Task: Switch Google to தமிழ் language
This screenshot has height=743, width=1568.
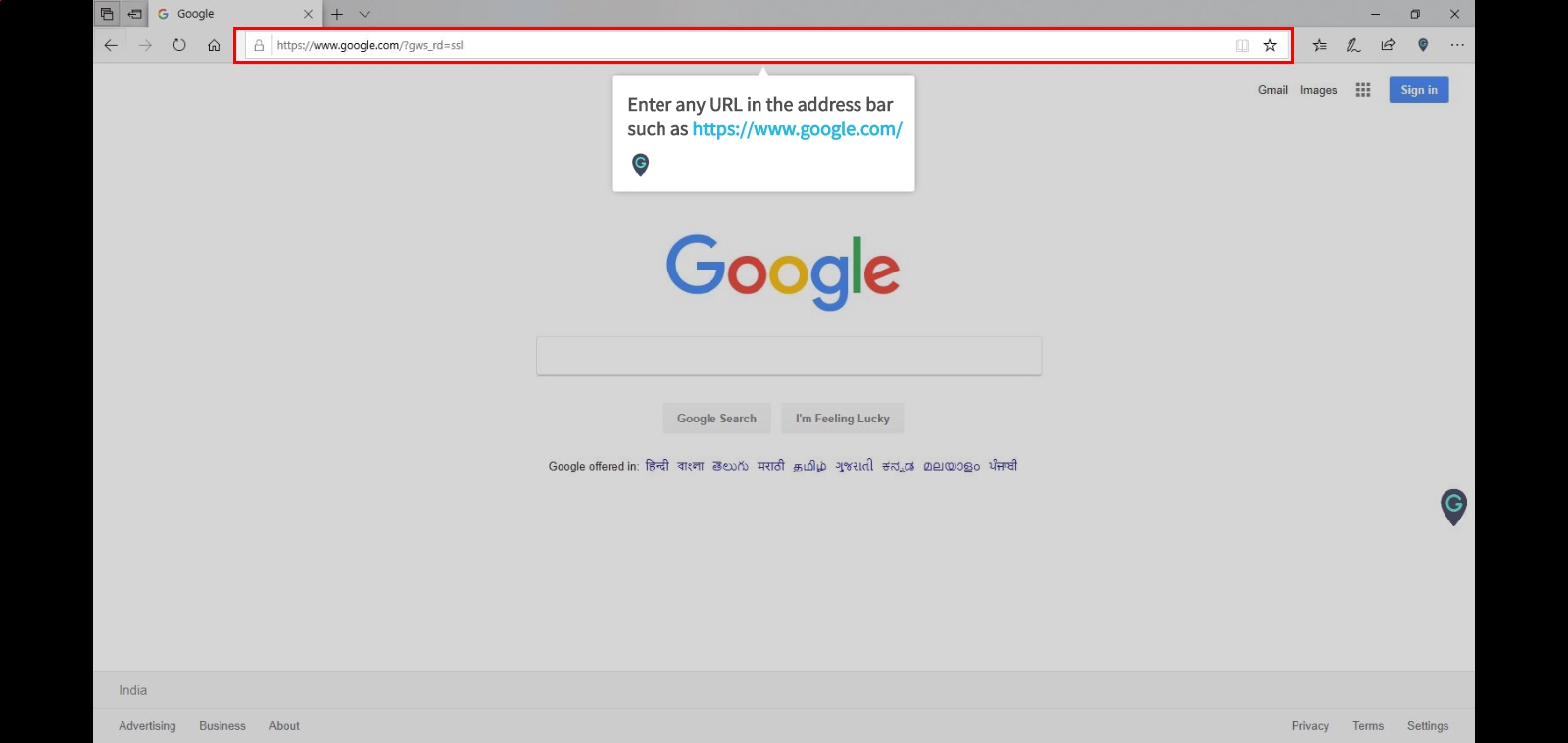Action: pyautogui.click(x=809, y=466)
